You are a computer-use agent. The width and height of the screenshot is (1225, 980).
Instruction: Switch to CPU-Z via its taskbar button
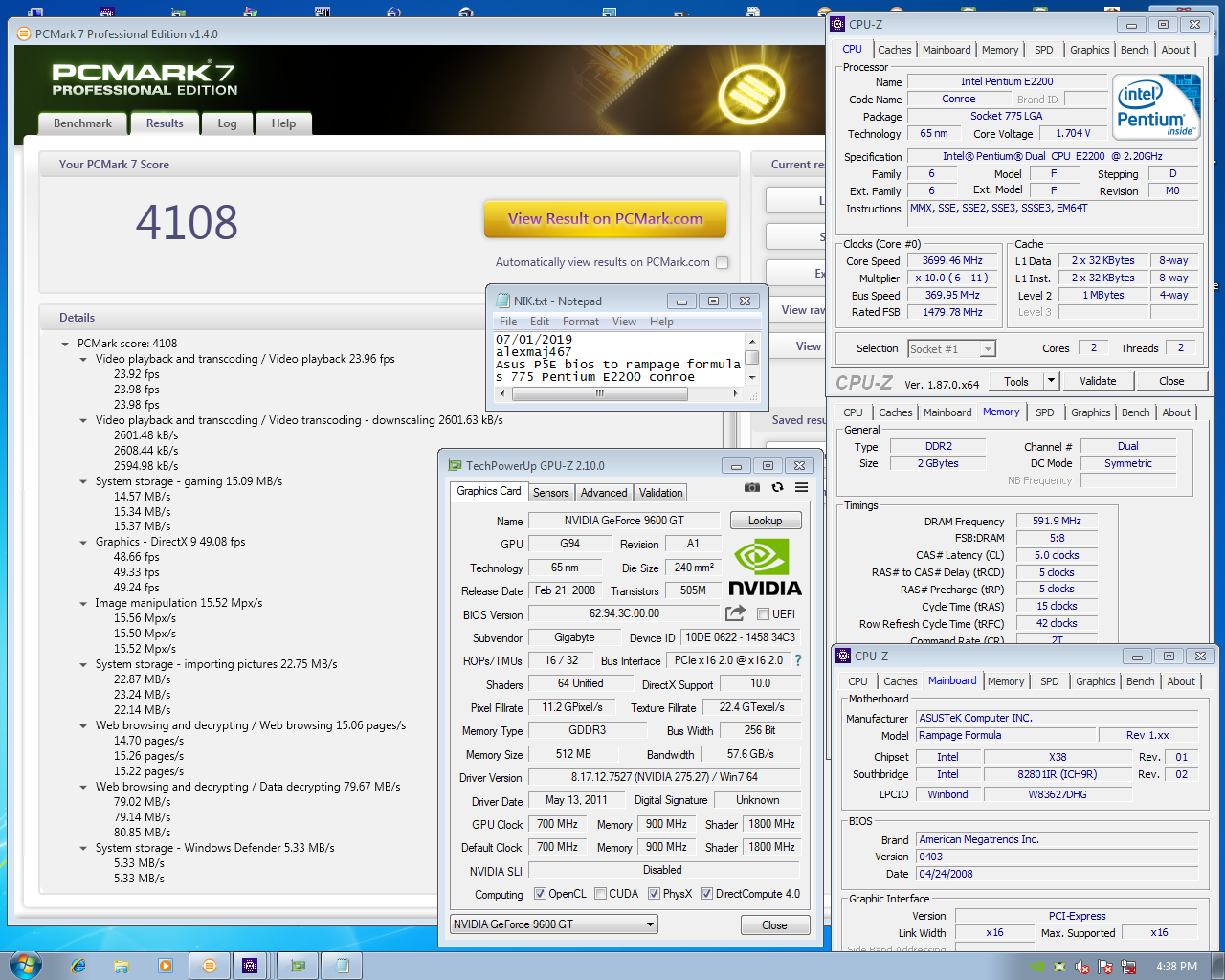pyautogui.click(x=250, y=966)
